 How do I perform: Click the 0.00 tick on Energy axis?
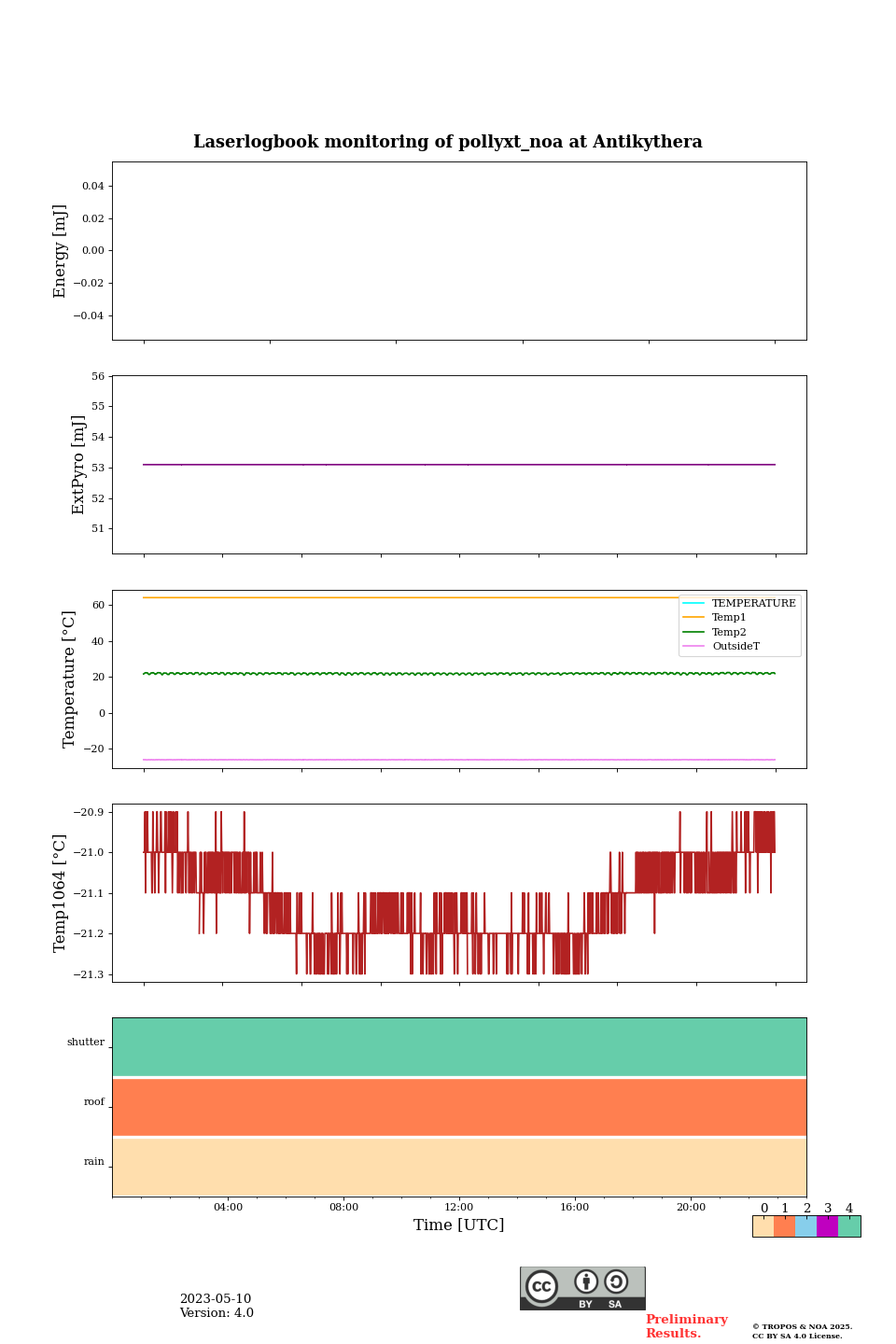[93, 250]
